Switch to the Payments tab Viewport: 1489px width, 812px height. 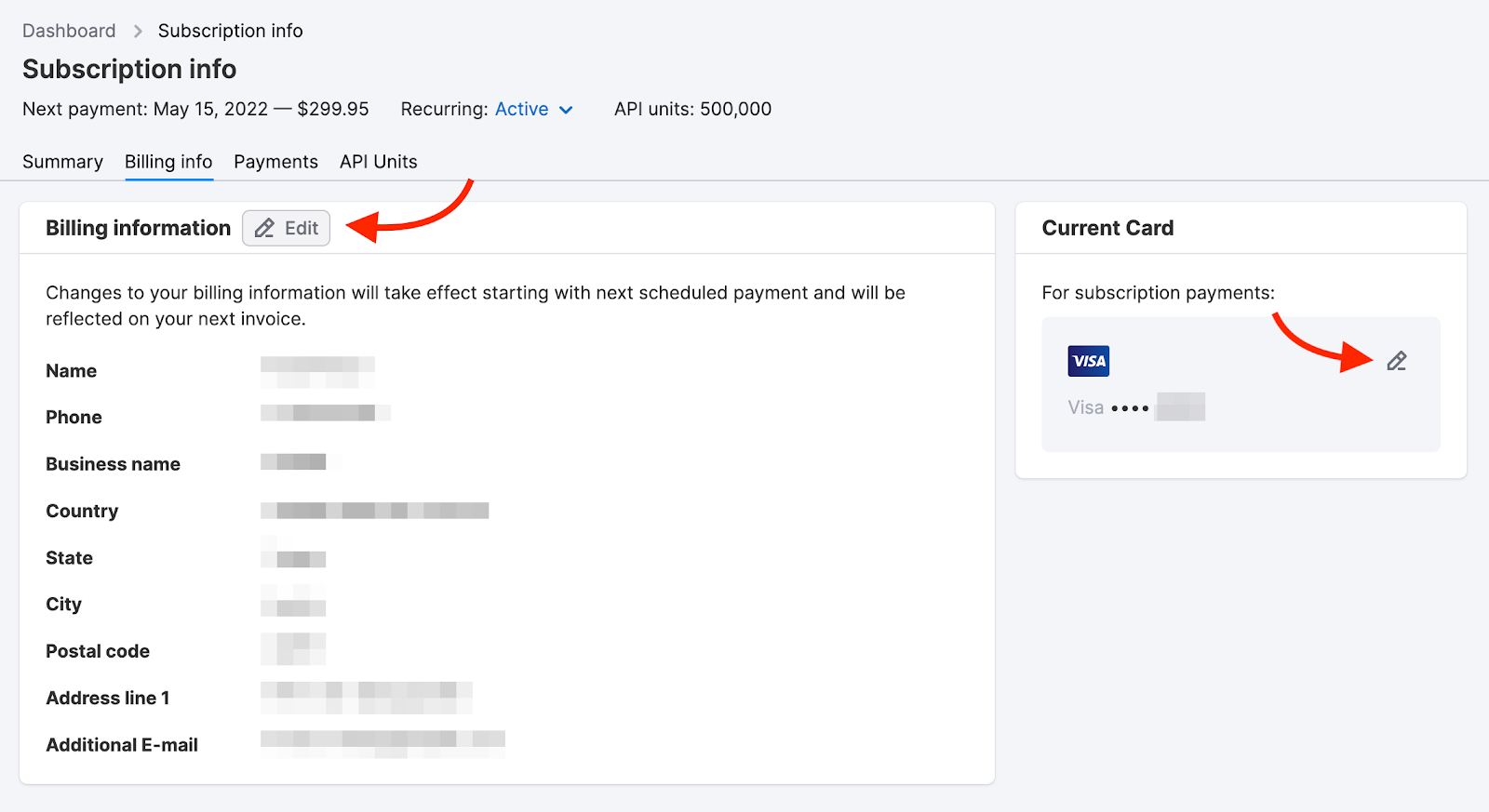point(275,162)
